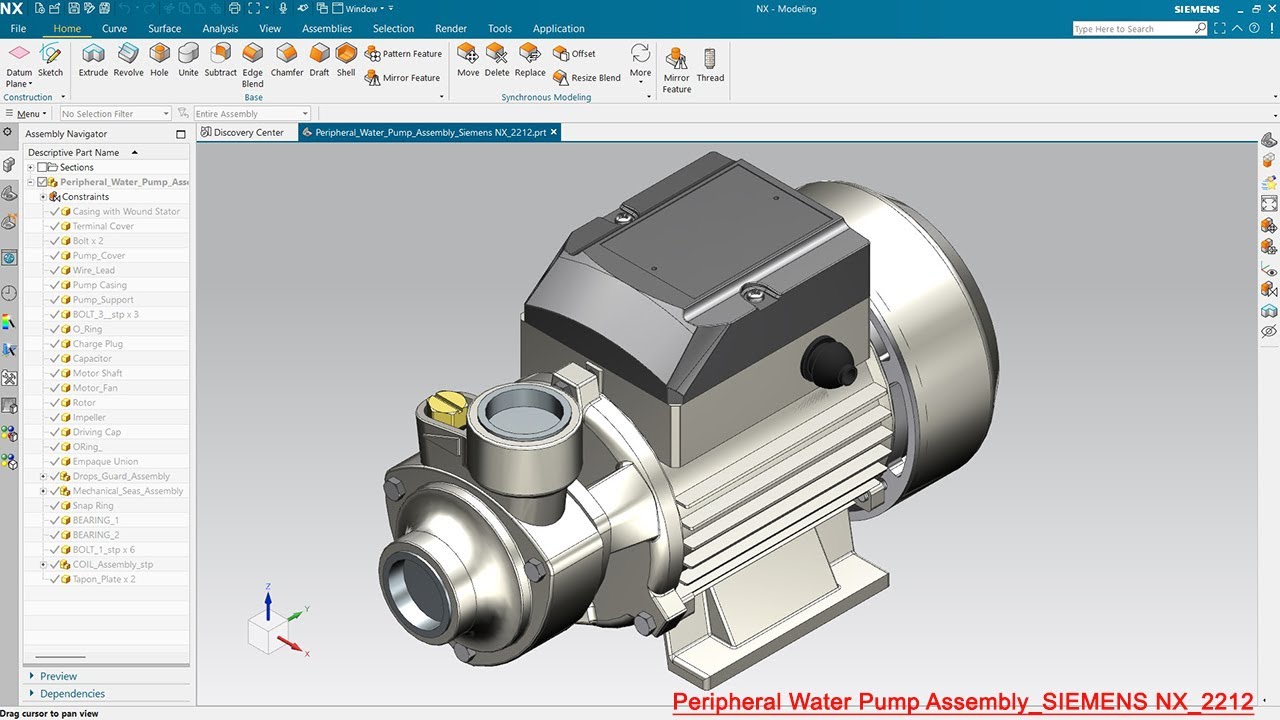Choose the Extrude tool
The image size is (1280, 720).
pos(93,60)
